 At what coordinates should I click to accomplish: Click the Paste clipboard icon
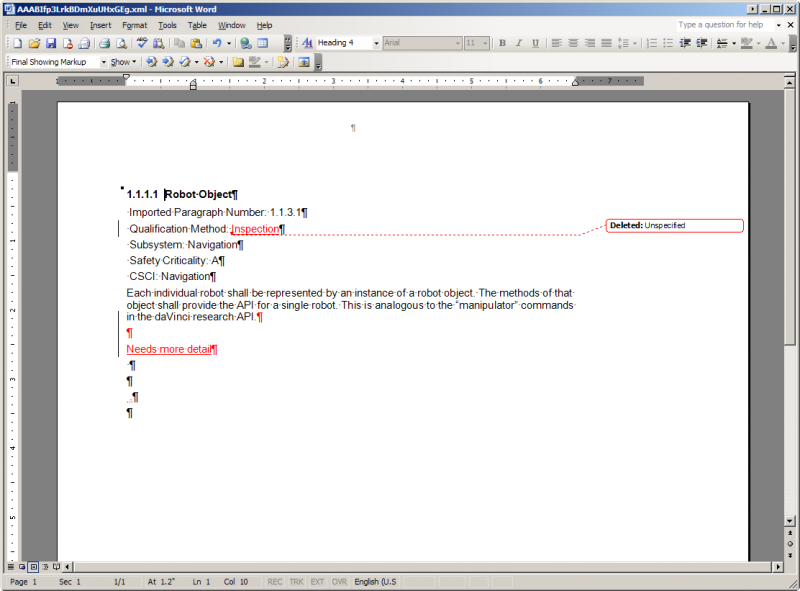[196, 43]
